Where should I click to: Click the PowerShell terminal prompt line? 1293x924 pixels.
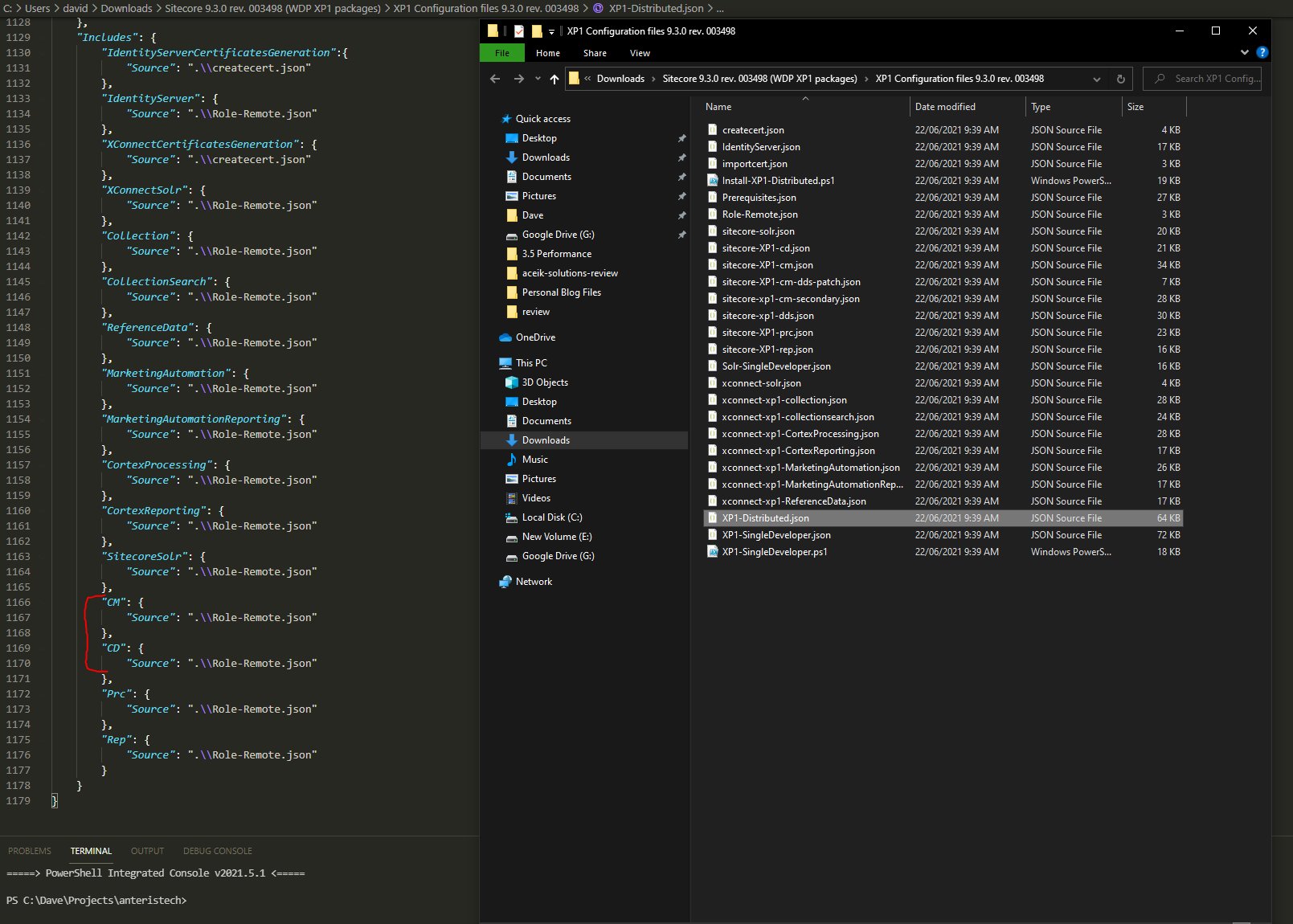click(96, 901)
